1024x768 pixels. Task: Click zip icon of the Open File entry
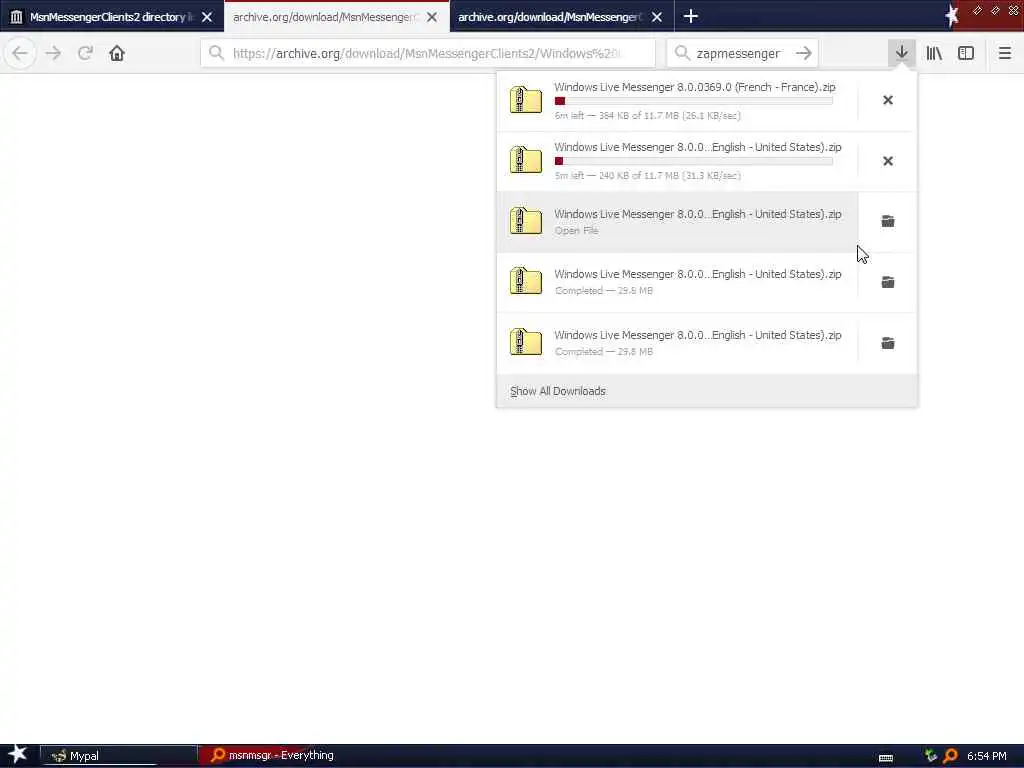[526, 221]
